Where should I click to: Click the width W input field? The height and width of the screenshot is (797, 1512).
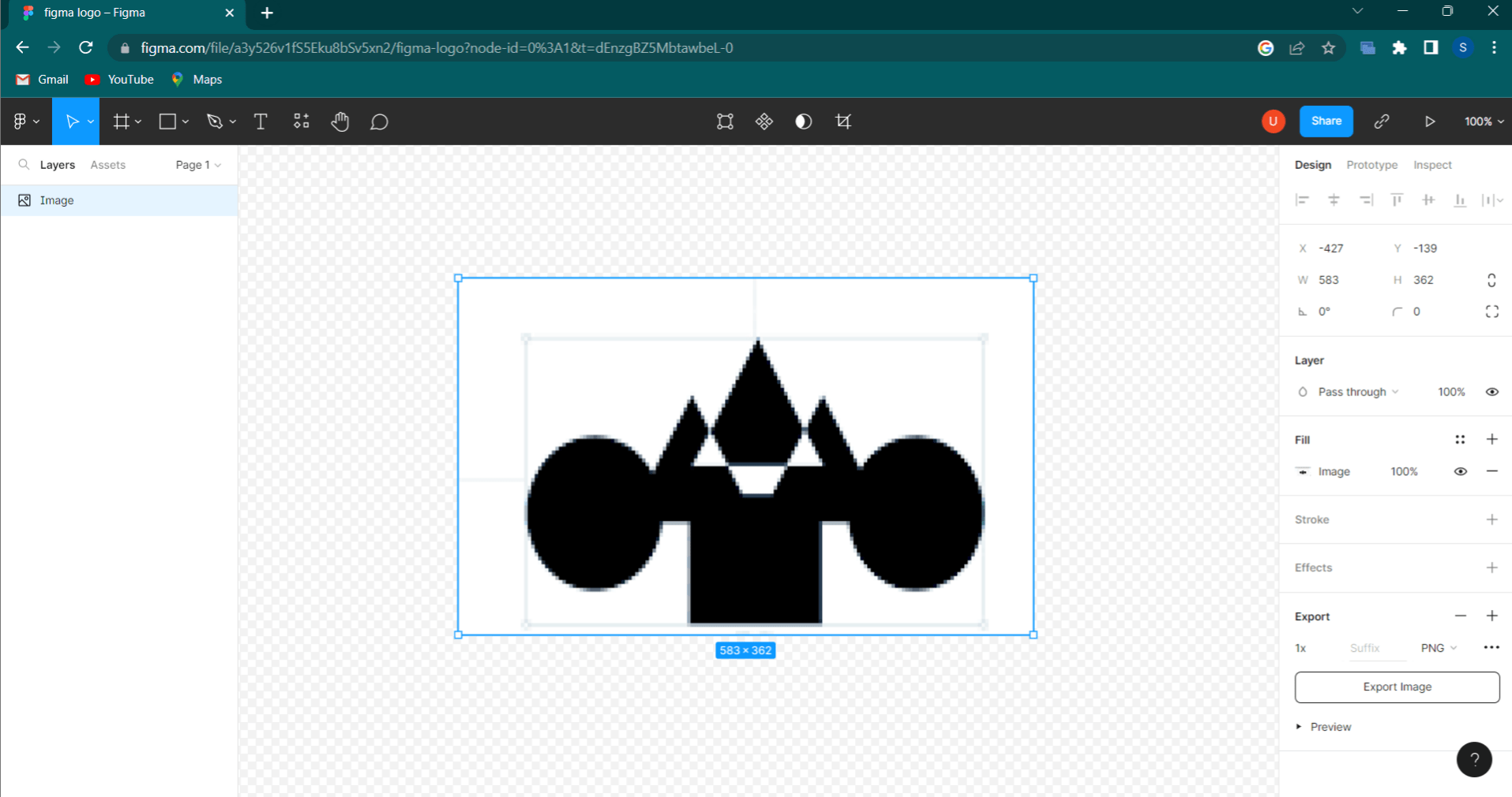click(1338, 280)
